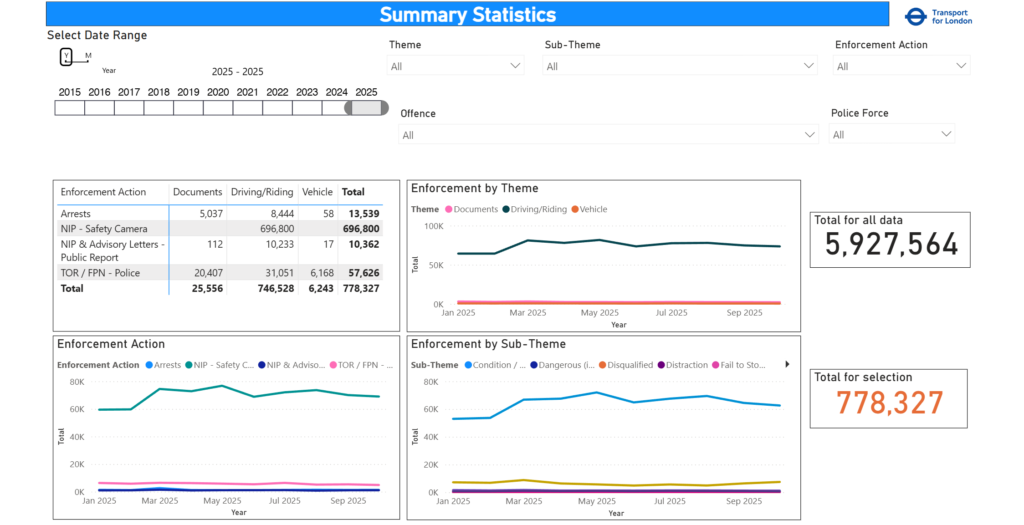The height and width of the screenshot is (525, 1024).
Task: Open the Police Force dropdown
Action: tap(892, 134)
